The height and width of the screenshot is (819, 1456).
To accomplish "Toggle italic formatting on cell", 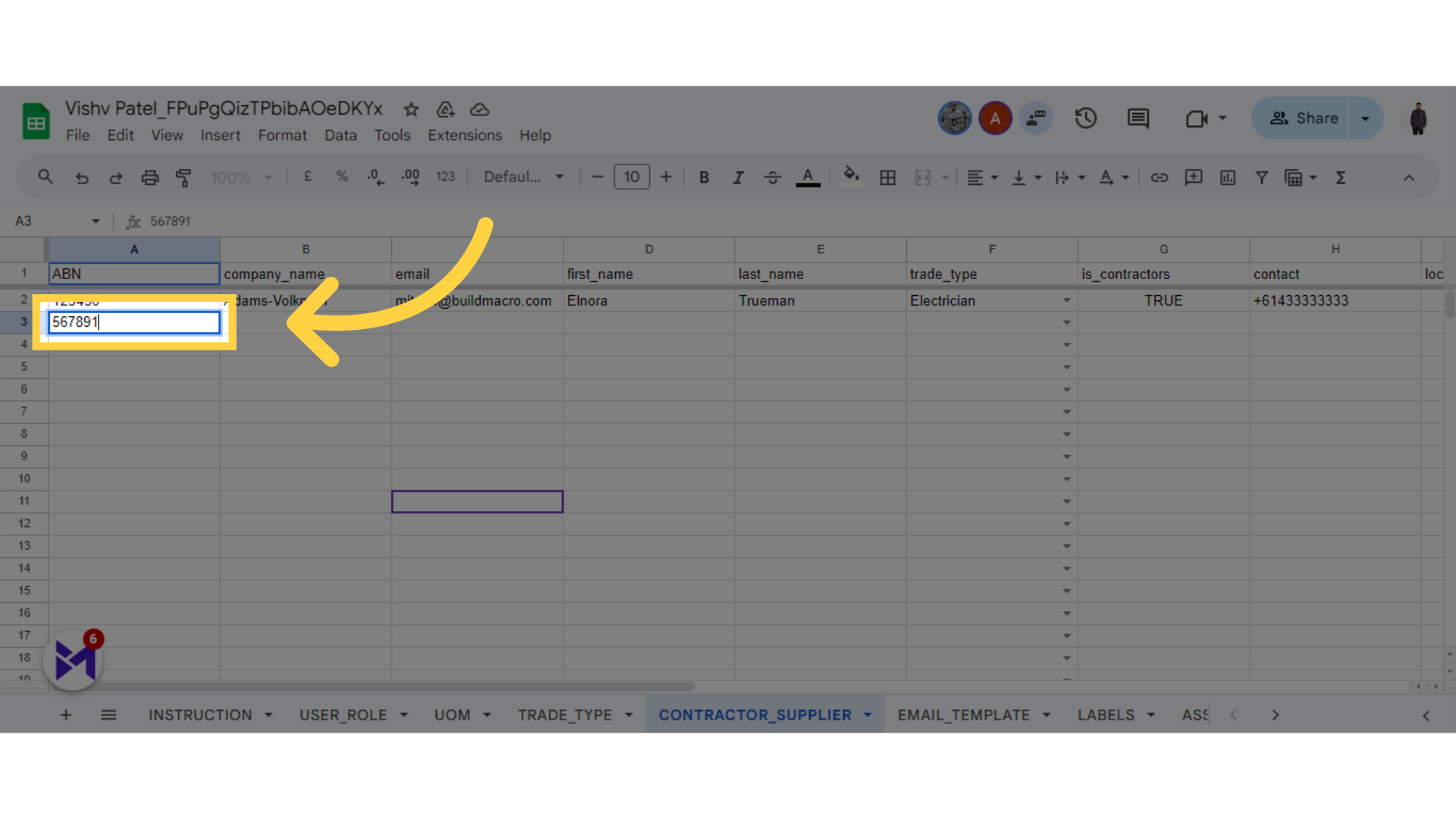I will pos(738,178).
